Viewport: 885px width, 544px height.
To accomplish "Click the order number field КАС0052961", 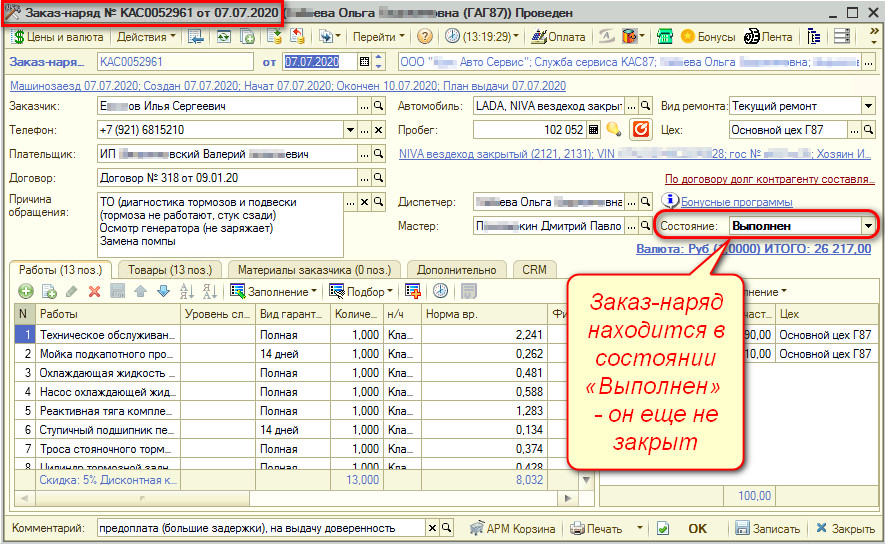I will pos(175,62).
